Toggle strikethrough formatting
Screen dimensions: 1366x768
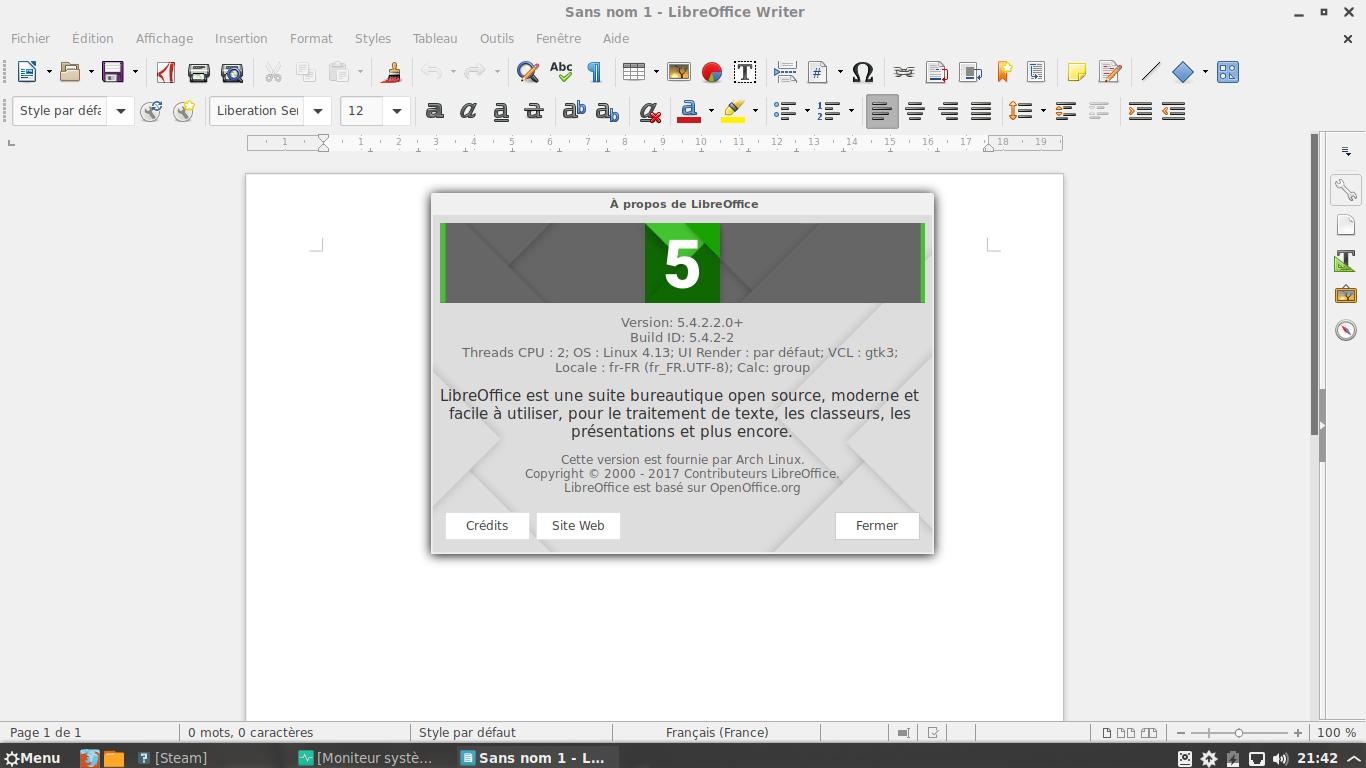pyautogui.click(x=534, y=111)
